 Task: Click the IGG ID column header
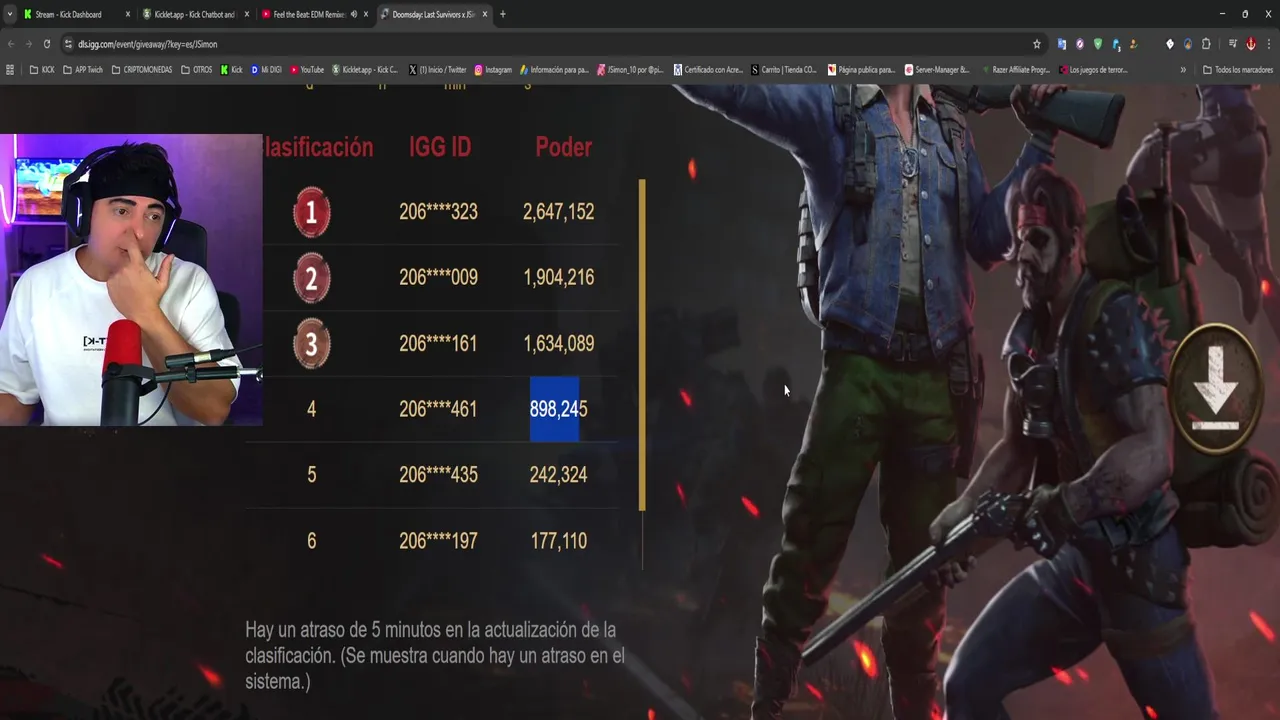pyautogui.click(x=440, y=147)
